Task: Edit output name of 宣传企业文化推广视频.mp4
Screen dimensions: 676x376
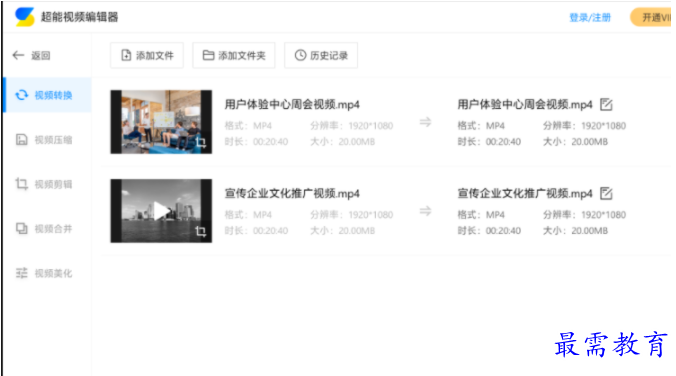Action: pyautogui.click(x=606, y=194)
